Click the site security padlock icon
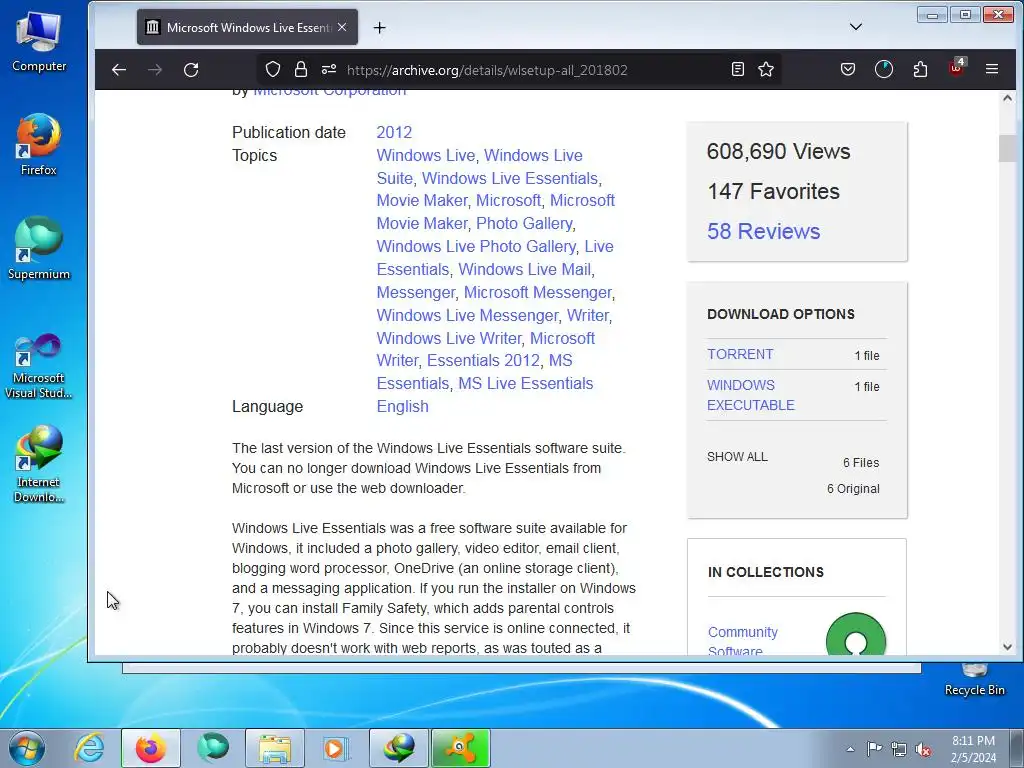The width and height of the screenshot is (1024, 768). pyautogui.click(x=300, y=69)
